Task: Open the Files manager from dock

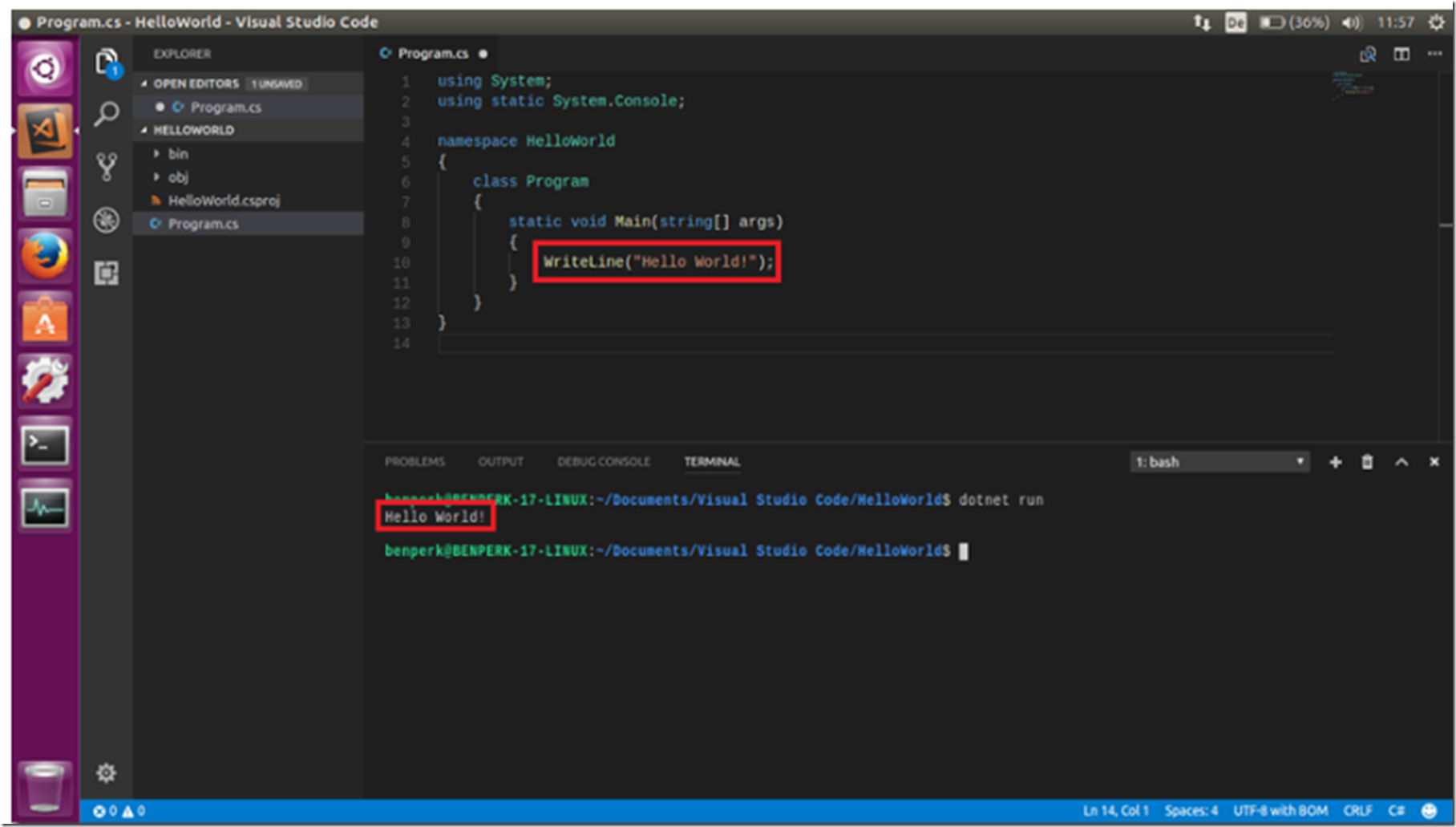Action: pos(45,193)
